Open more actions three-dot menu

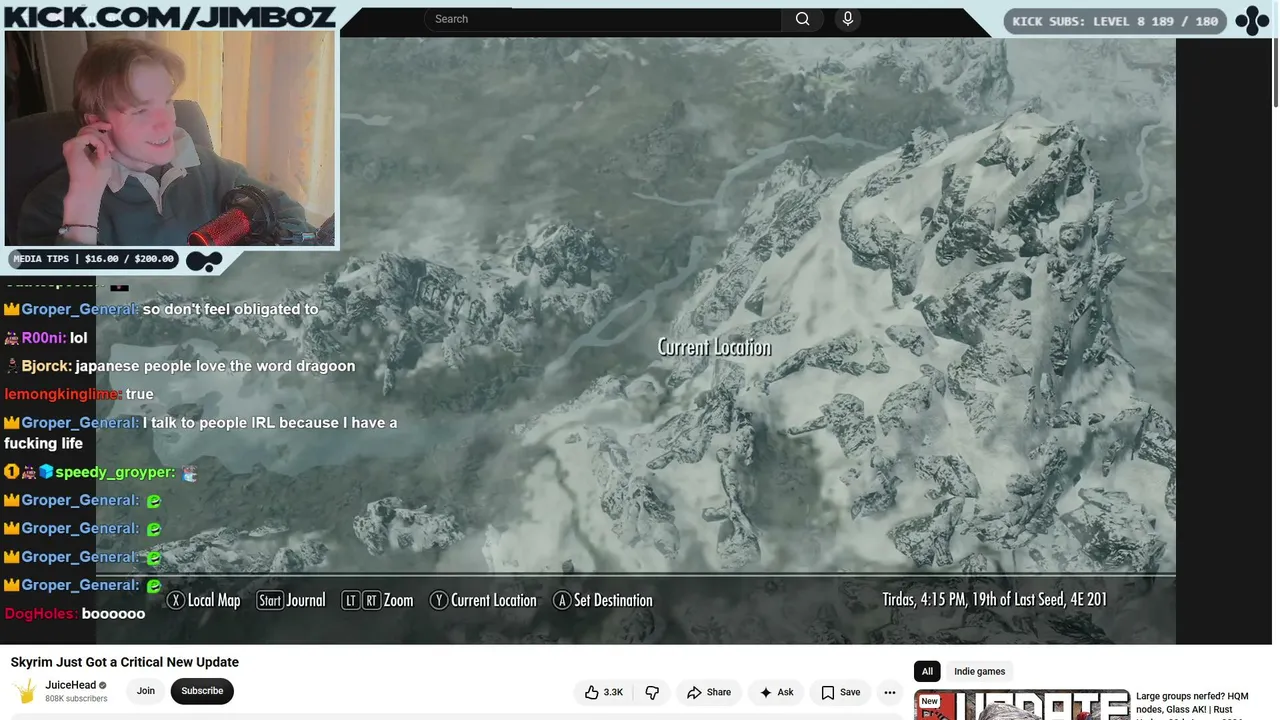[889, 692]
